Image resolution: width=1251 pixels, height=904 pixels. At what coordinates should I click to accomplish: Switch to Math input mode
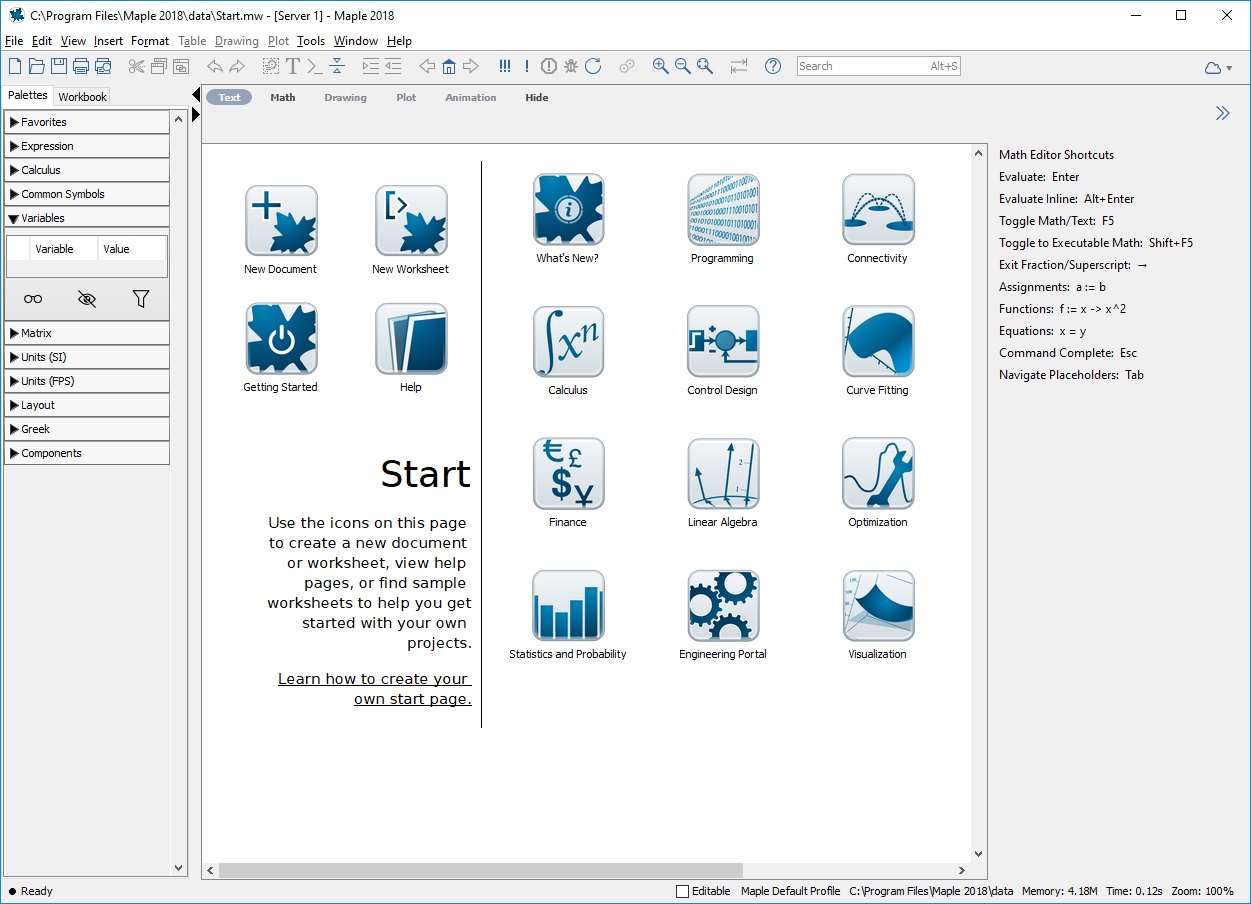(283, 98)
